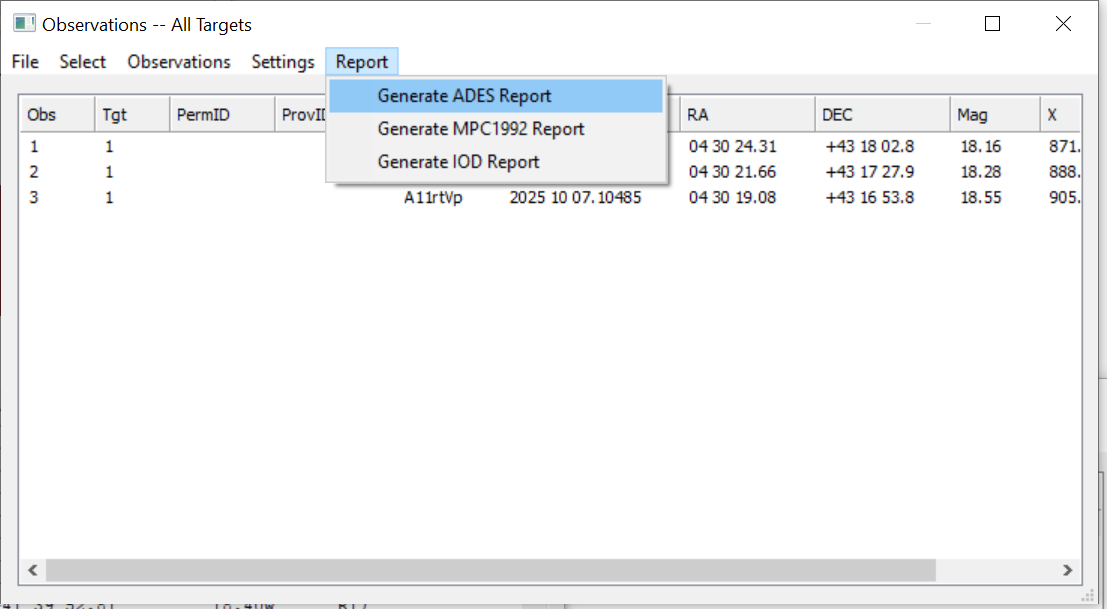Select observation row with magnitude 18.28
The width and height of the screenshot is (1107, 609).
coord(980,172)
